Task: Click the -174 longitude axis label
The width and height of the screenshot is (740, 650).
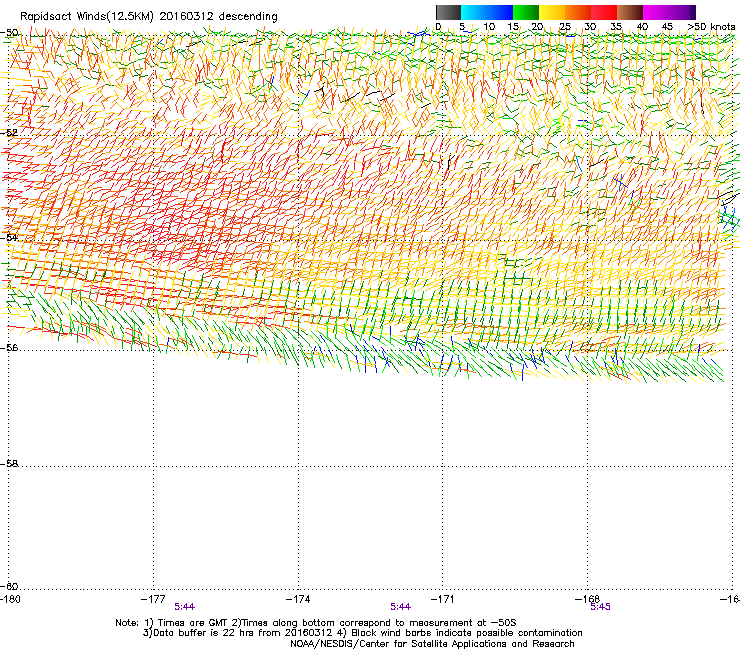Action: 298,599
